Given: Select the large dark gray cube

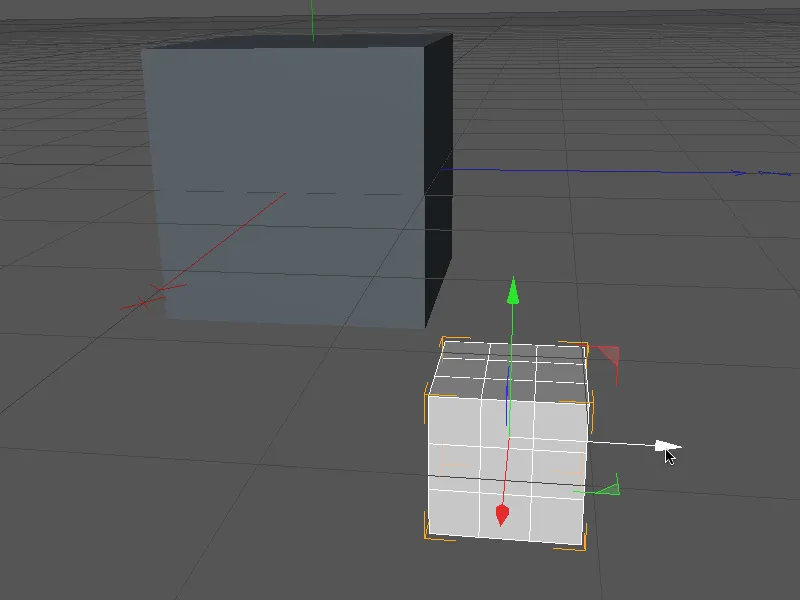Looking at the screenshot, I should [297, 181].
